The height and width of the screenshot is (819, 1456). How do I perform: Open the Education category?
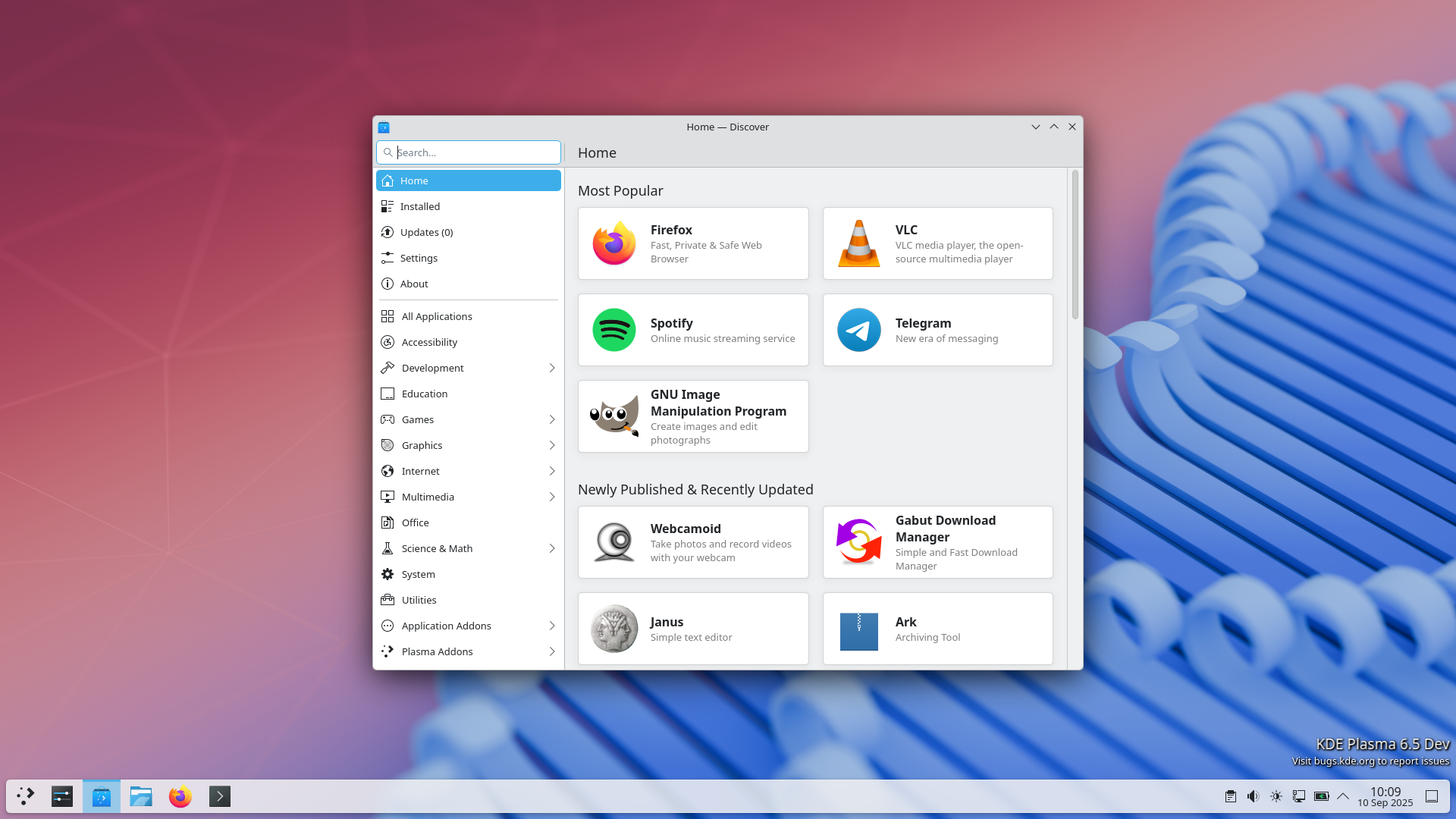click(468, 394)
